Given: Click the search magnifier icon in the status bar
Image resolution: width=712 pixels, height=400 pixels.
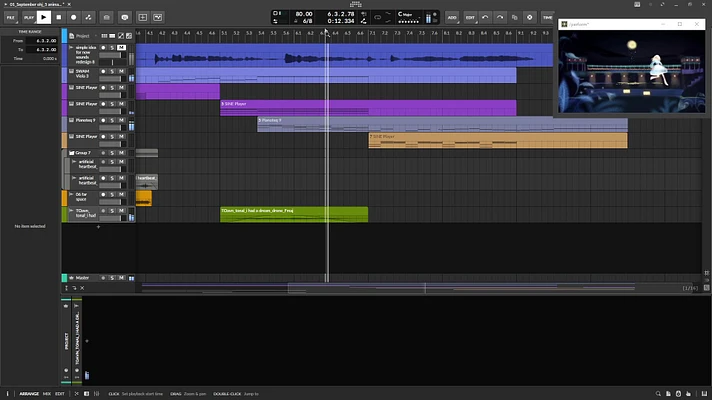Looking at the screenshot, I should coord(658,394).
